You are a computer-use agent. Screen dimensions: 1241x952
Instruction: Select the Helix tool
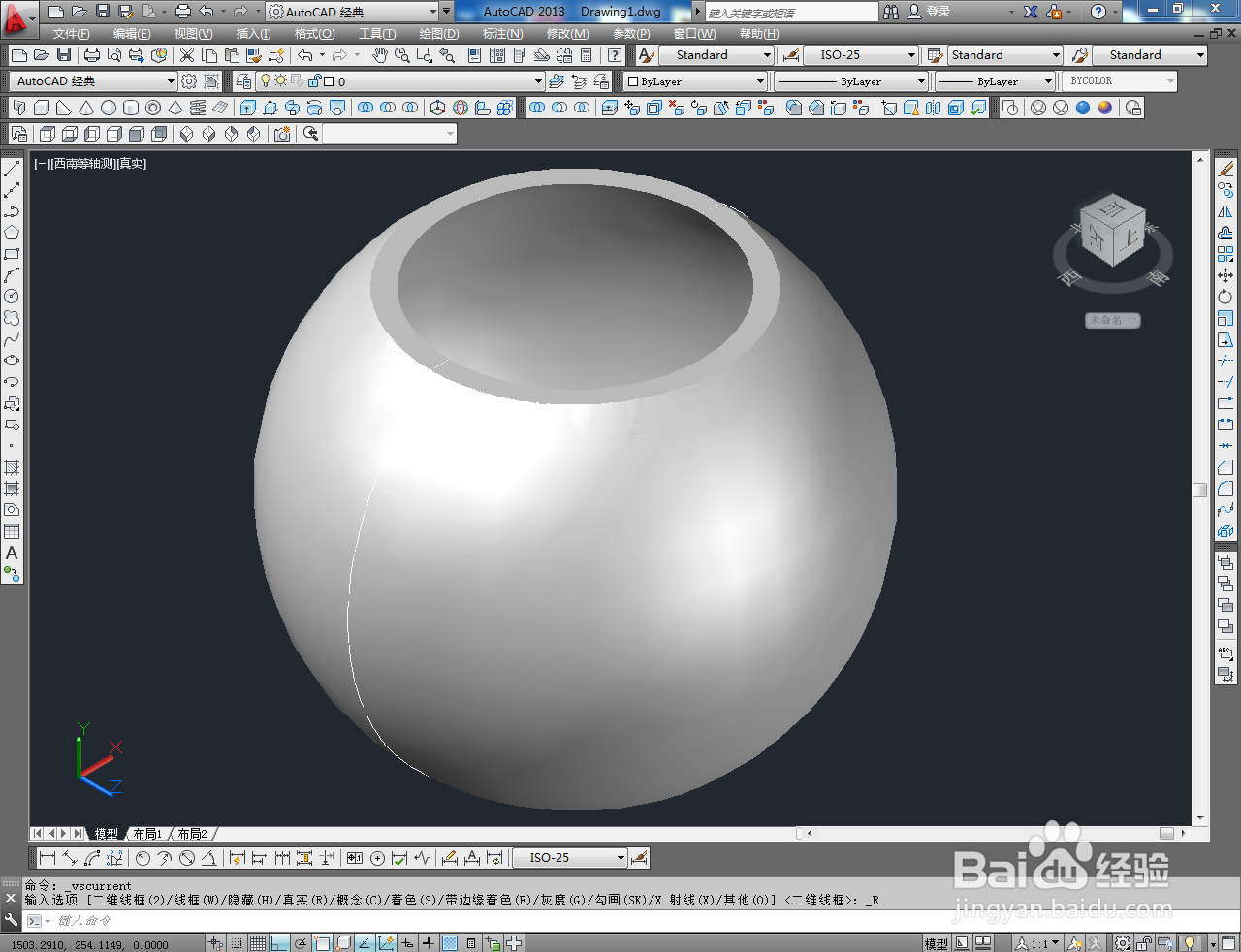click(198, 108)
